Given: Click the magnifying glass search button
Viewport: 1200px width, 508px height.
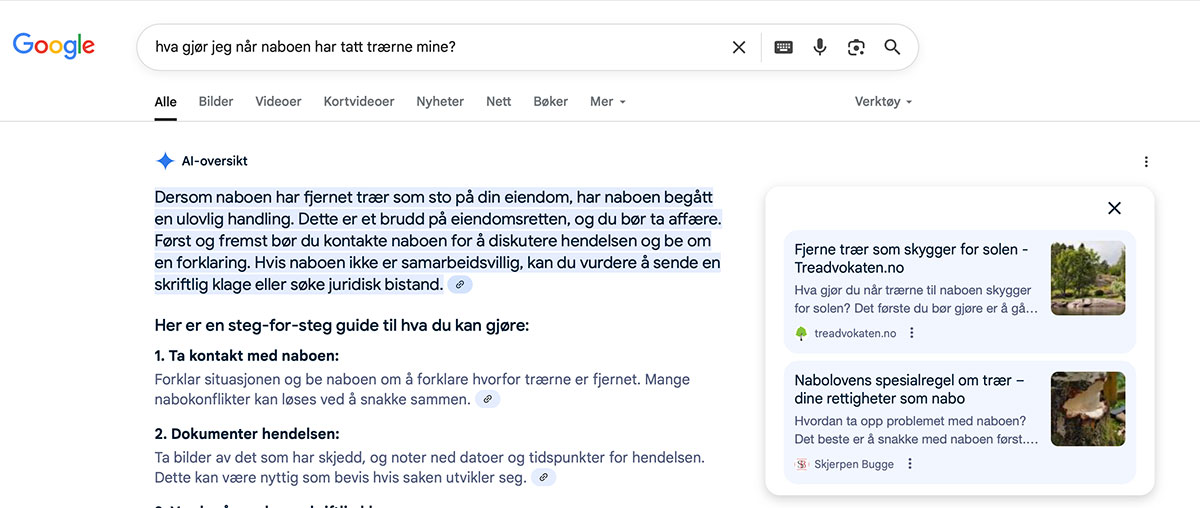Looking at the screenshot, I should (x=892, y=47).
